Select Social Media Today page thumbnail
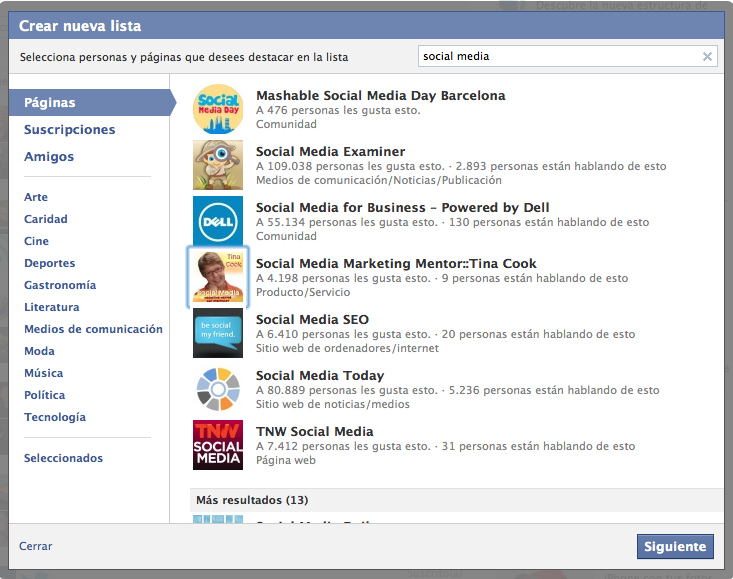733x579 pixels. pos(218,389)
